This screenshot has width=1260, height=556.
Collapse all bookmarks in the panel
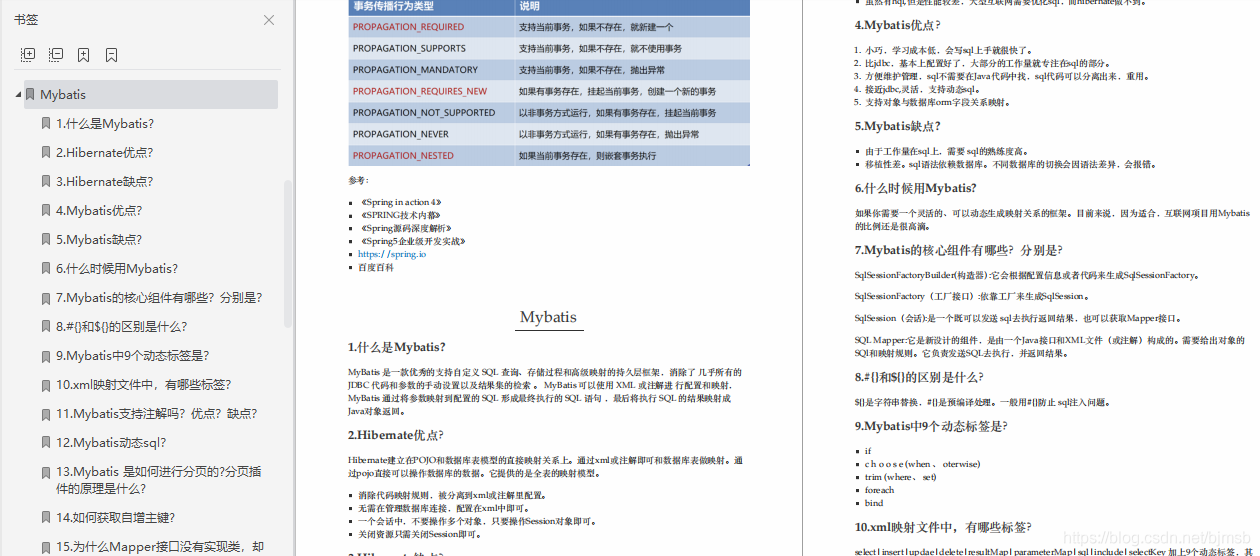pos(56,55)
